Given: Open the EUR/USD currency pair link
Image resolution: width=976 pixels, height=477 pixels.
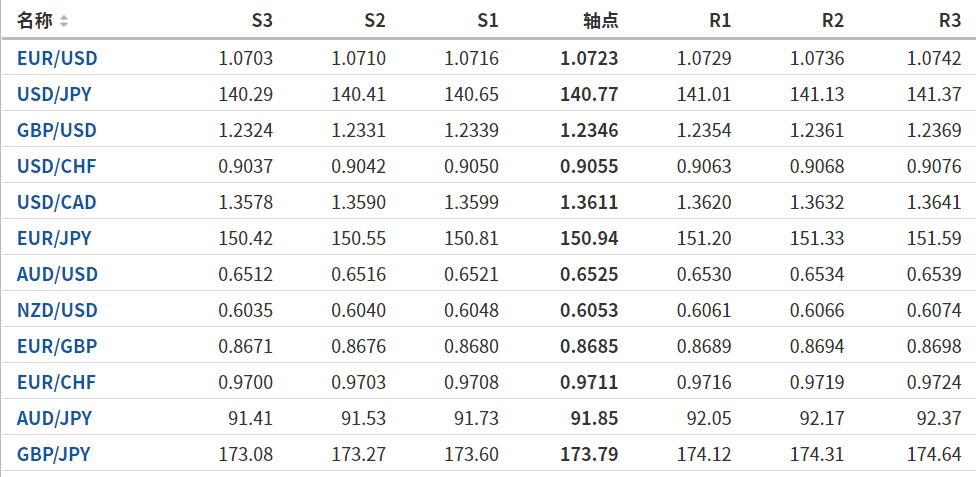Looking at the screenshot, I should pos(57,58).
